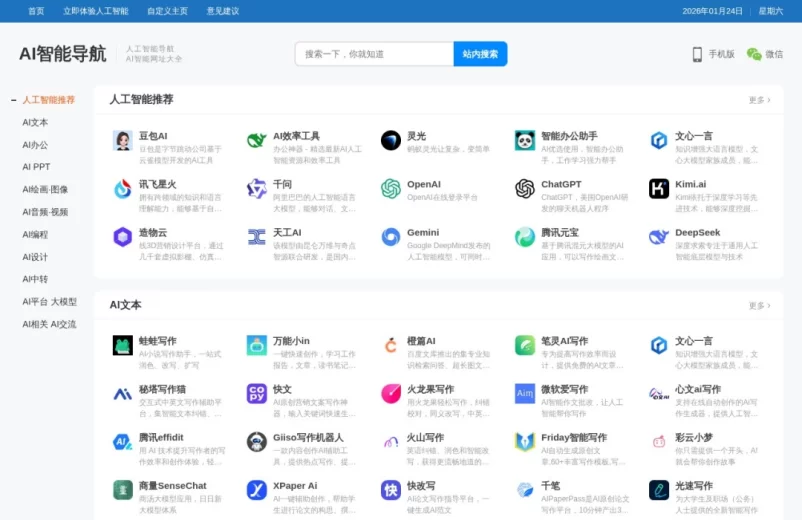The height and width of the screenshot is (520, 802).
Task: Open the 千笔 link
Action: 550,485
